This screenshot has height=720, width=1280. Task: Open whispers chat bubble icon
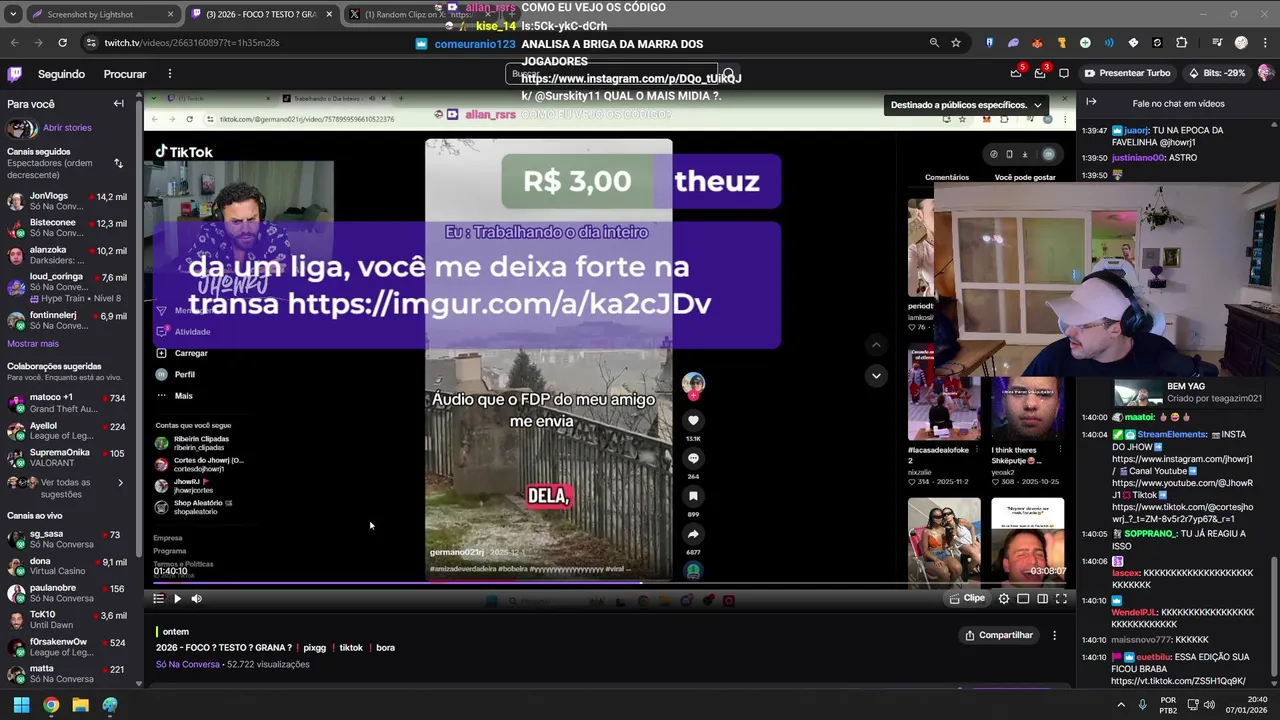click(x=1064, y=73)
